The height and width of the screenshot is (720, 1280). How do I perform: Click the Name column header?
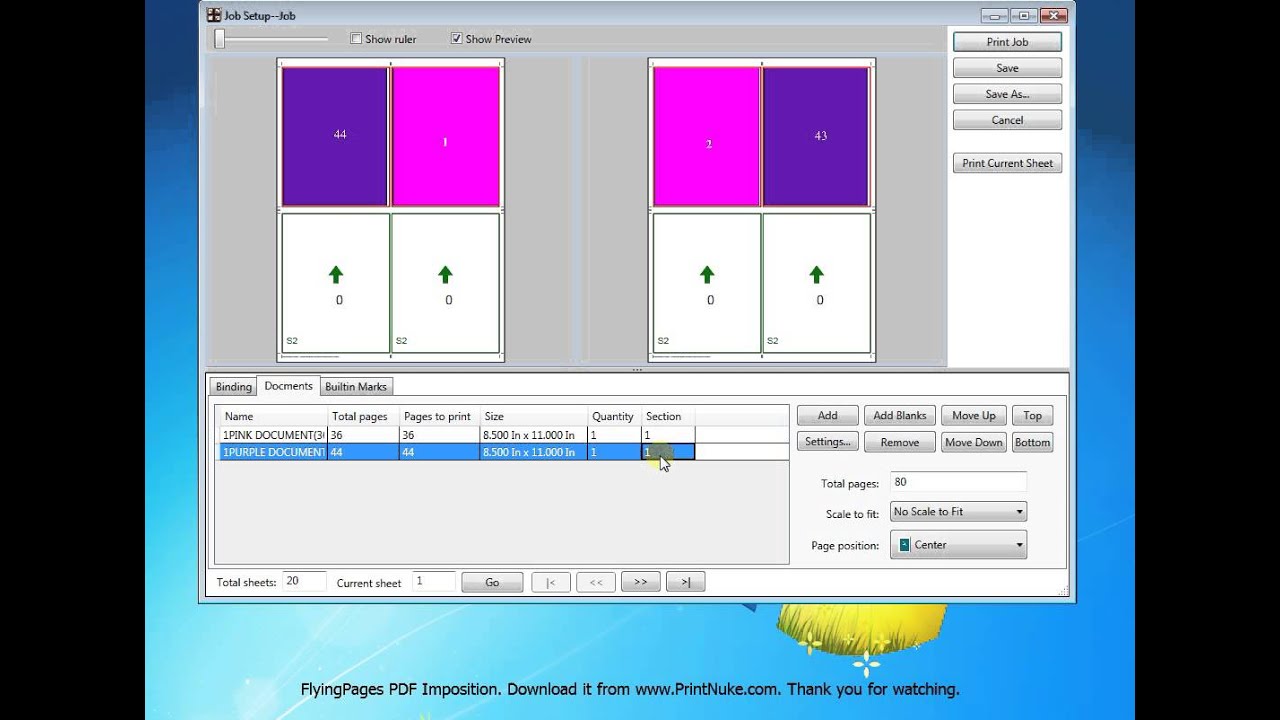[273, 416]
